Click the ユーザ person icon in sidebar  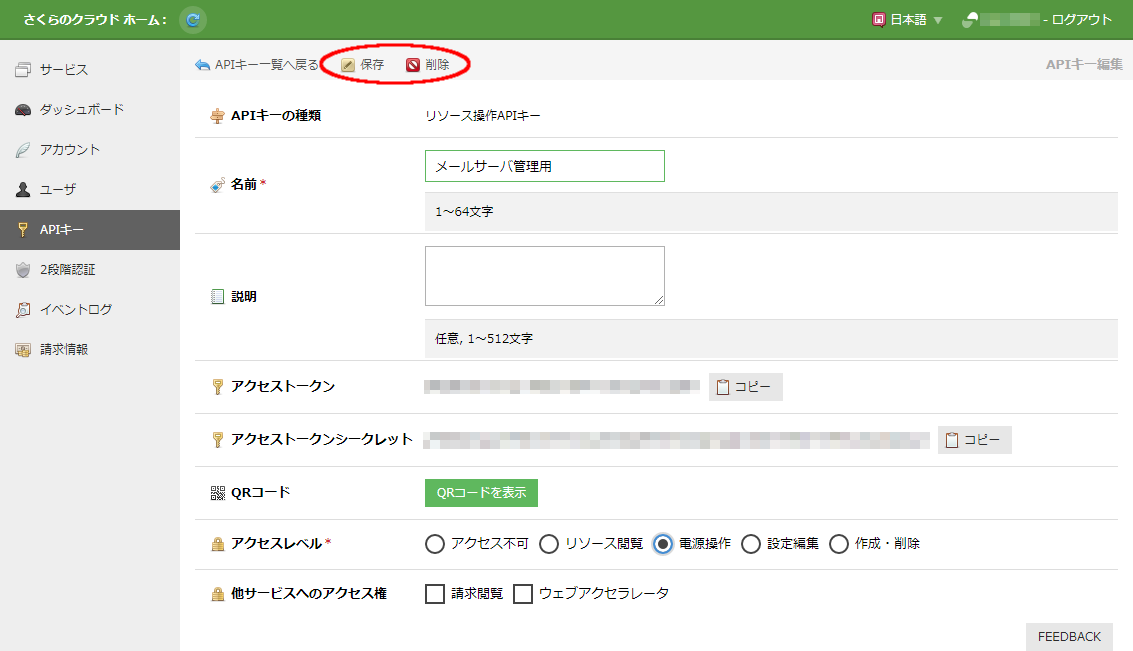point(23,190)
